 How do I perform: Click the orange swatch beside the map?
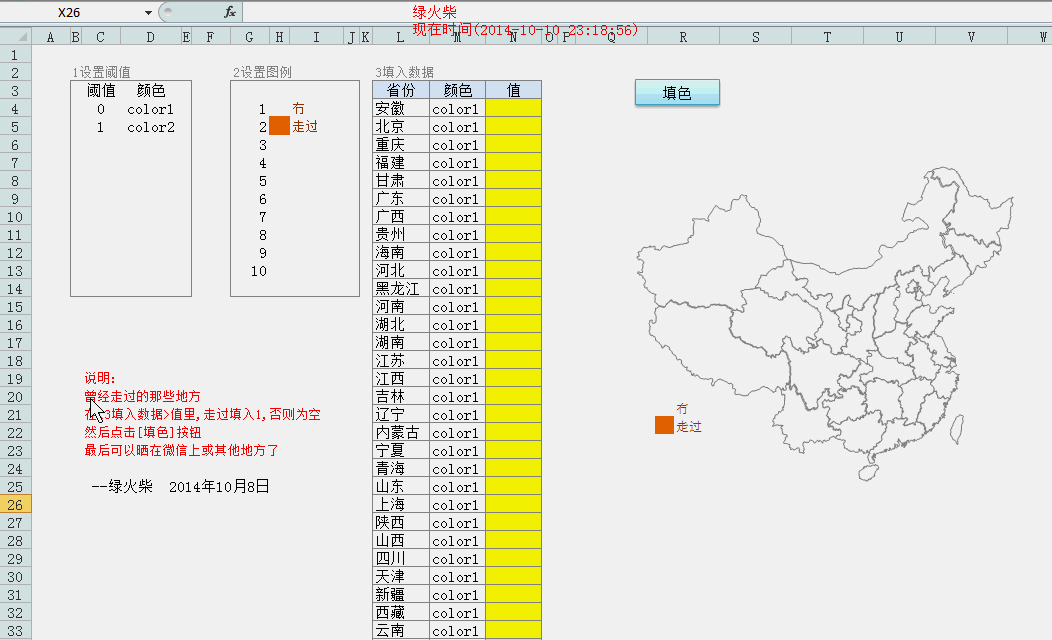[664, 425]
